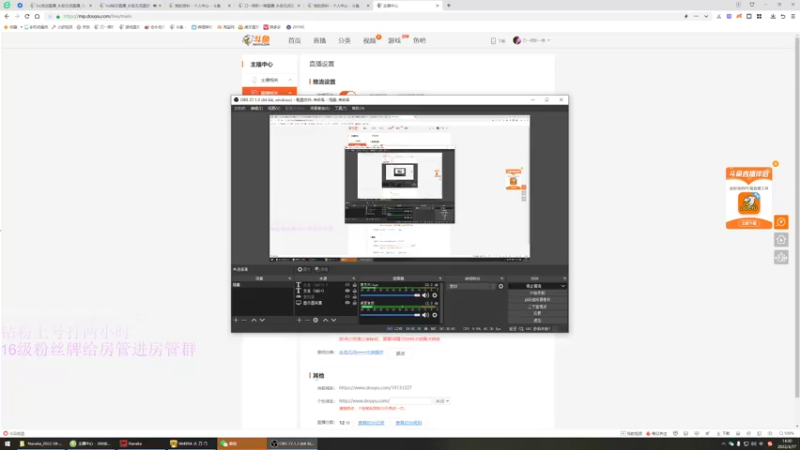Click the 退出 button in OBS controls
This screenshot has height=450, width=800.
point(537,320)
